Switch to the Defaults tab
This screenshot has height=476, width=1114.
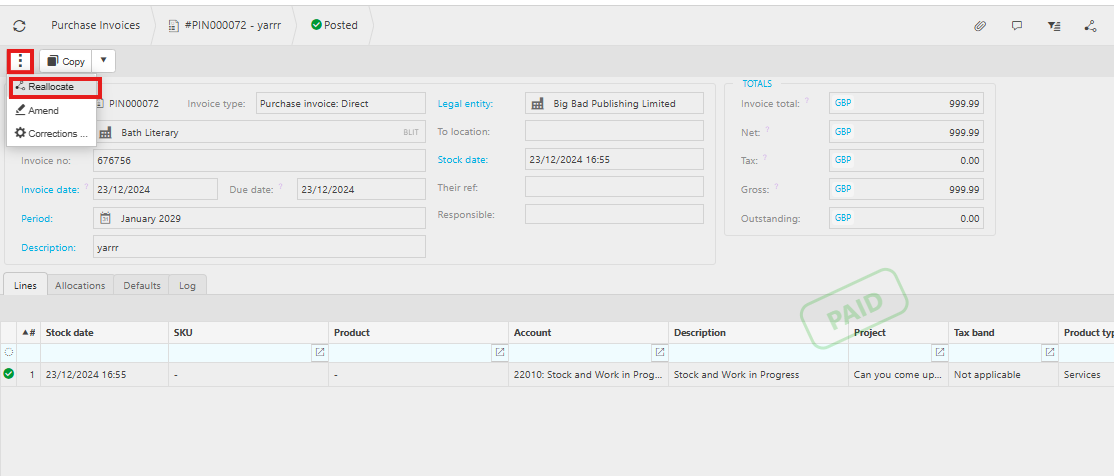point(142,285)
